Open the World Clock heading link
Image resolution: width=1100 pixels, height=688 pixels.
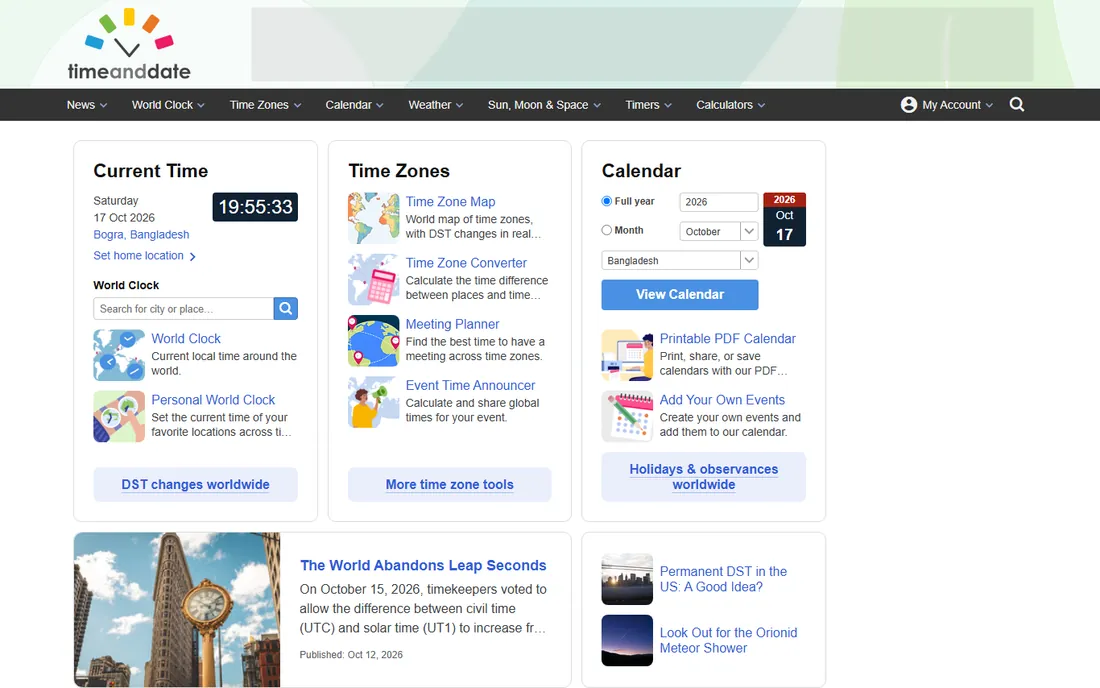[186, 338]
